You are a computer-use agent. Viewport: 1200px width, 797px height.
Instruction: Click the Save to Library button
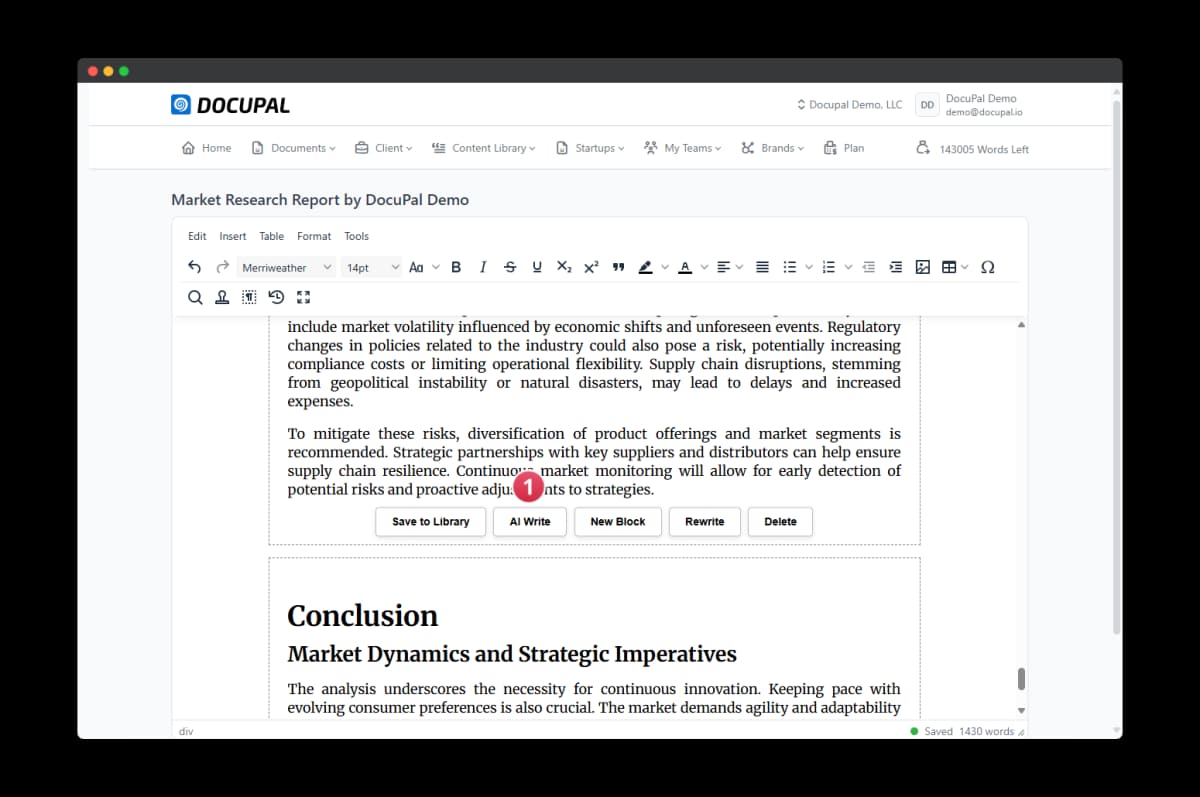pos(430,522)
